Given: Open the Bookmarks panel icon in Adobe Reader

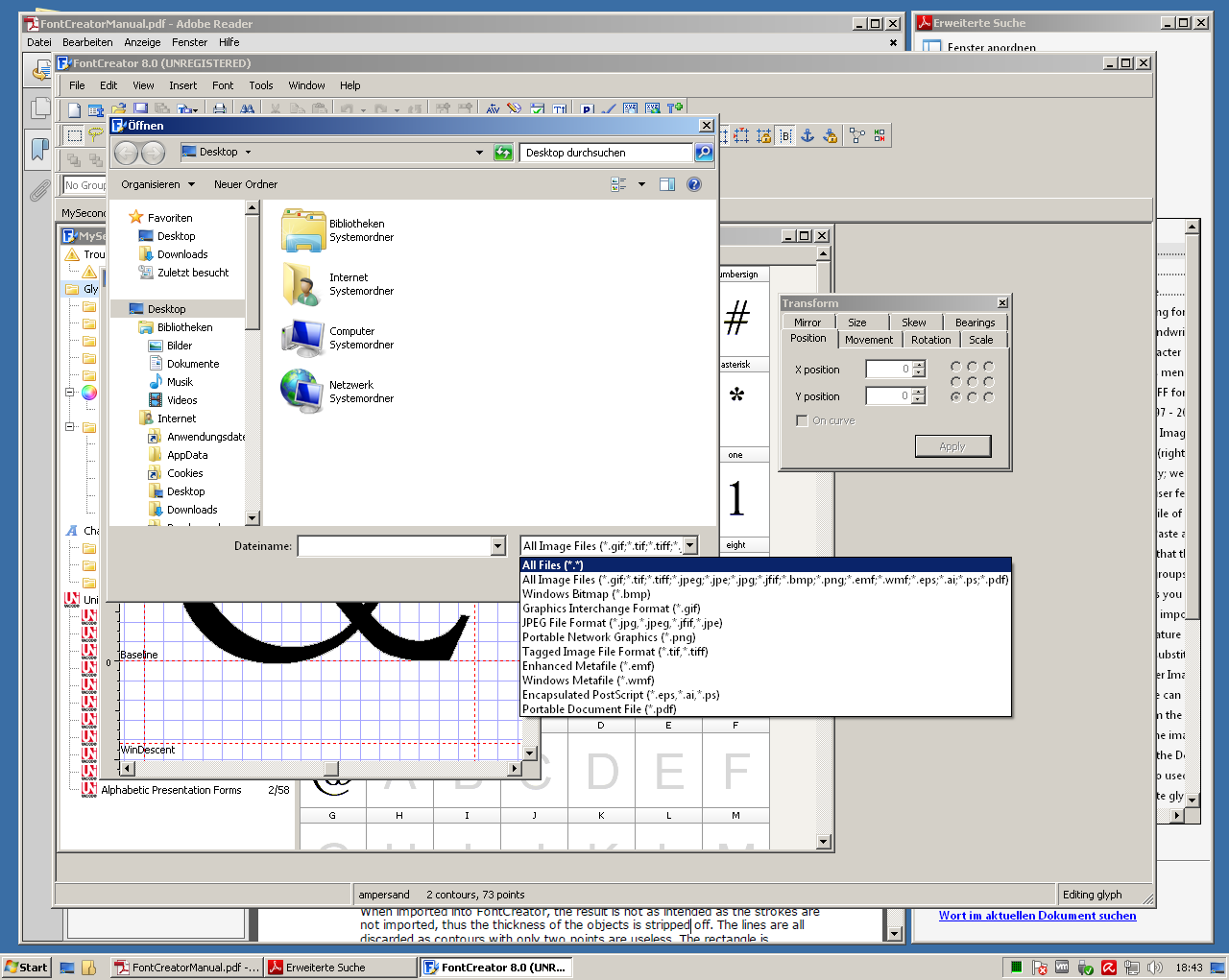Looking at the screenshot, I should pos(39,149).
